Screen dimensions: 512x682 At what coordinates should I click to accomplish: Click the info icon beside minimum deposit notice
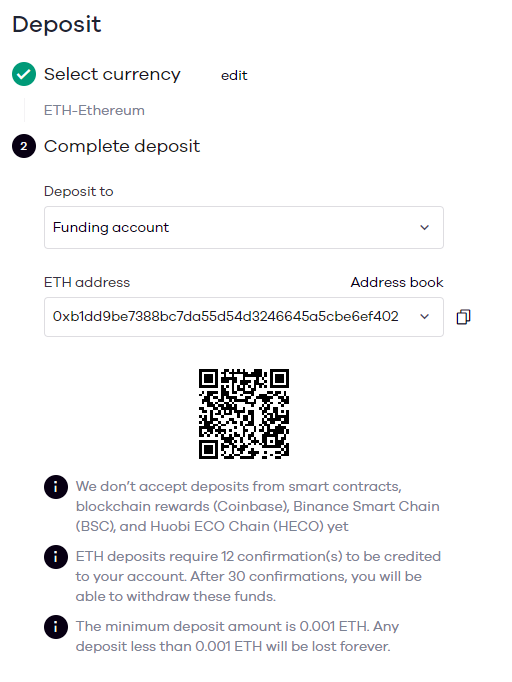tap(56, 627)
